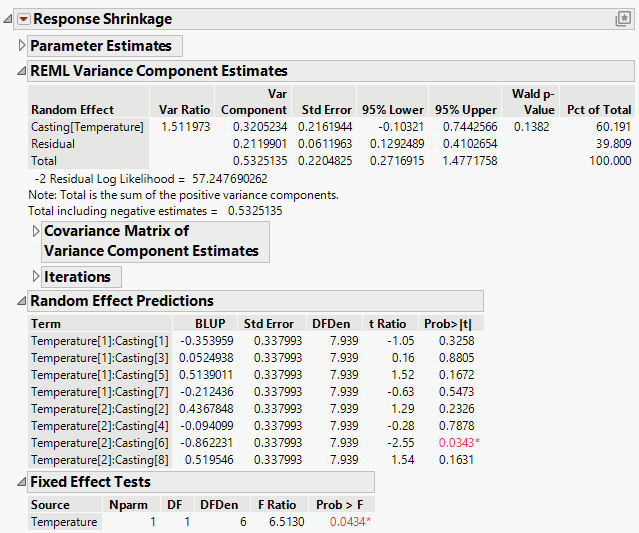Click the icon at the right of the Response Shrinkage title bar
Viewport: 639px width, 533px height.
point(622,19)
